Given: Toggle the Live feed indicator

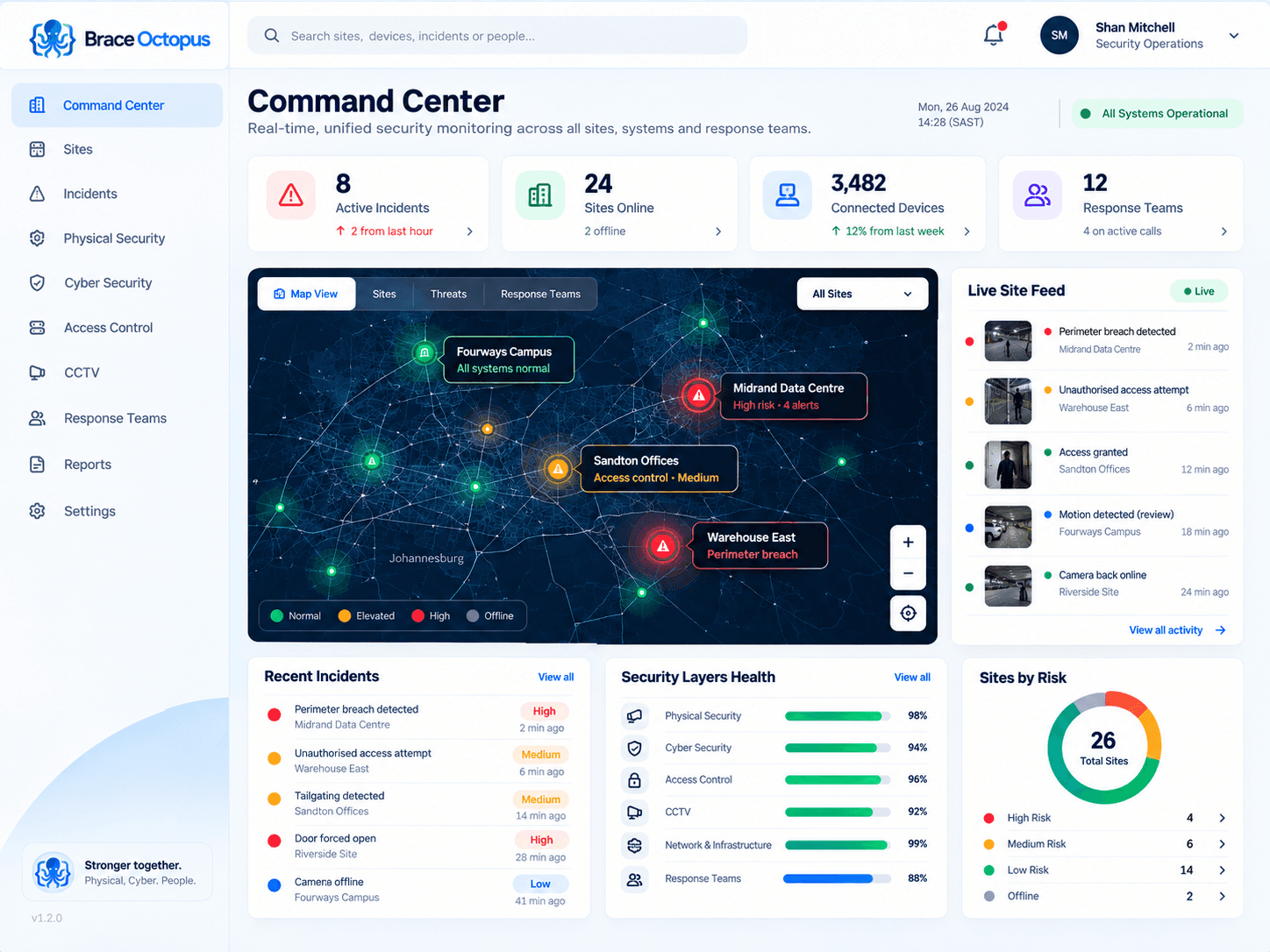Looking at the screenshot, I should (1199, 291).
